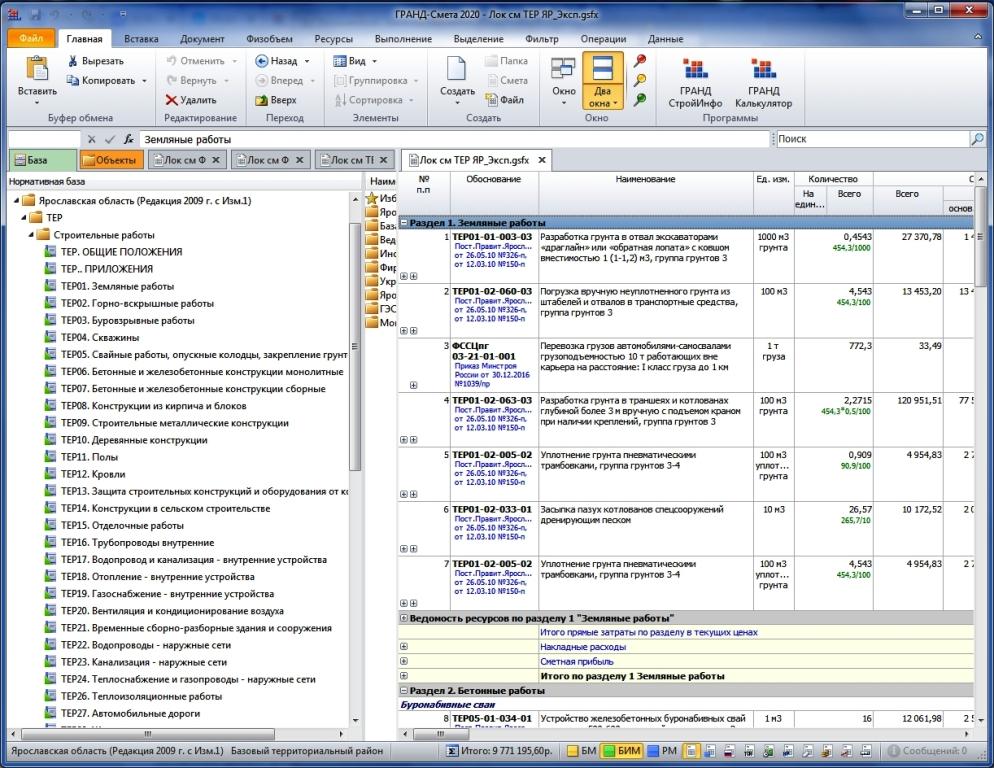The height and width of the screenshot is (768, 994).
Task: Toggle the БИМ calculation mode
Action: [x=622, y=751]
